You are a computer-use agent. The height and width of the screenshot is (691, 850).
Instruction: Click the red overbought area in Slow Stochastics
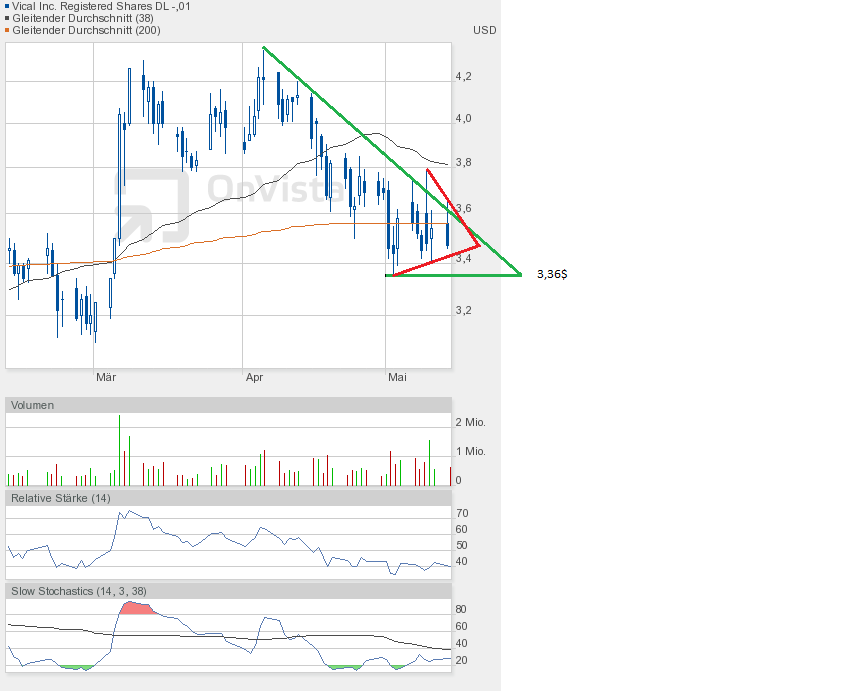(x=136, y=608)
